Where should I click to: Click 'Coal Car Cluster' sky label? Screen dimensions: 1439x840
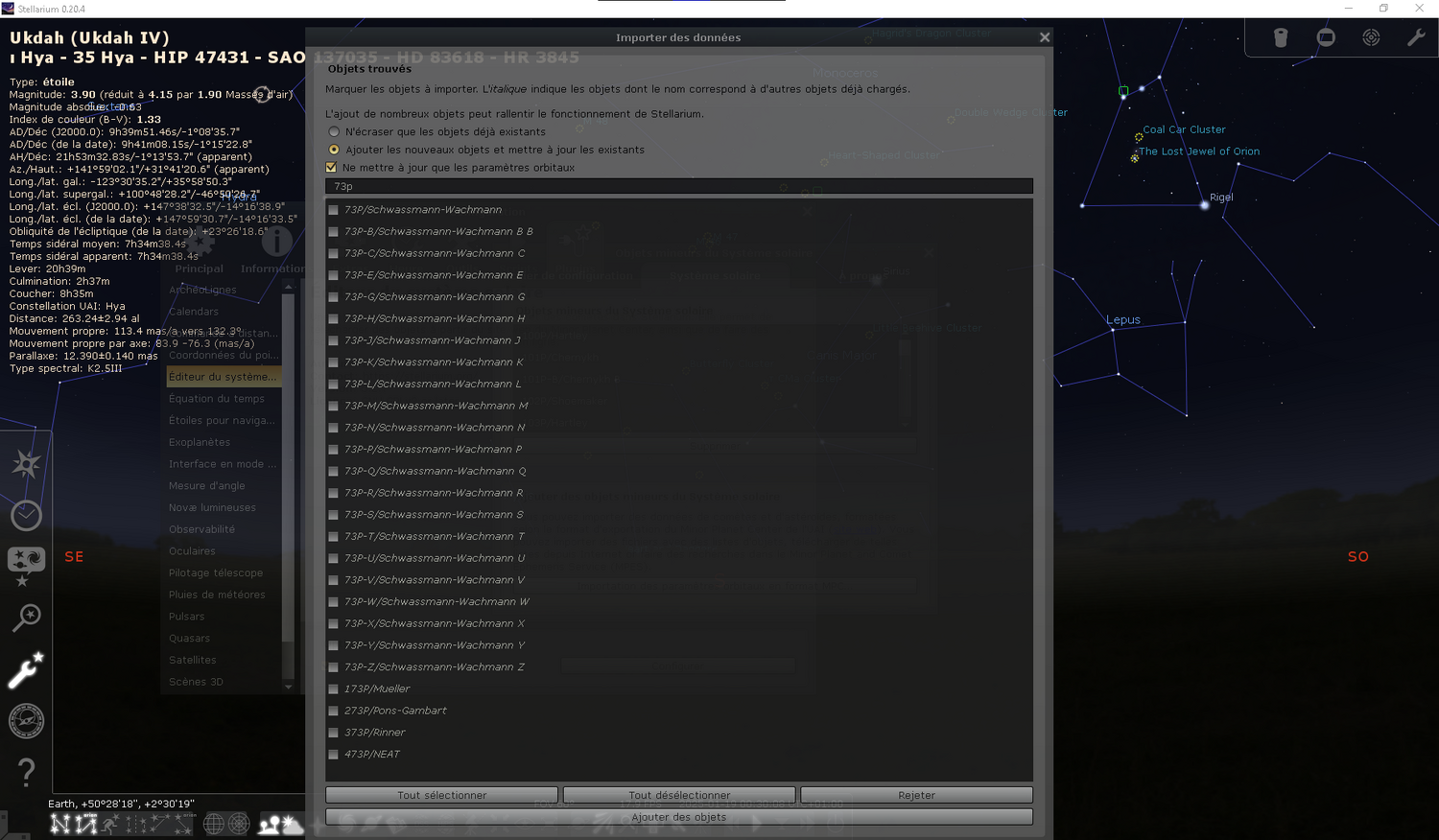click(x=1184, y=129)
